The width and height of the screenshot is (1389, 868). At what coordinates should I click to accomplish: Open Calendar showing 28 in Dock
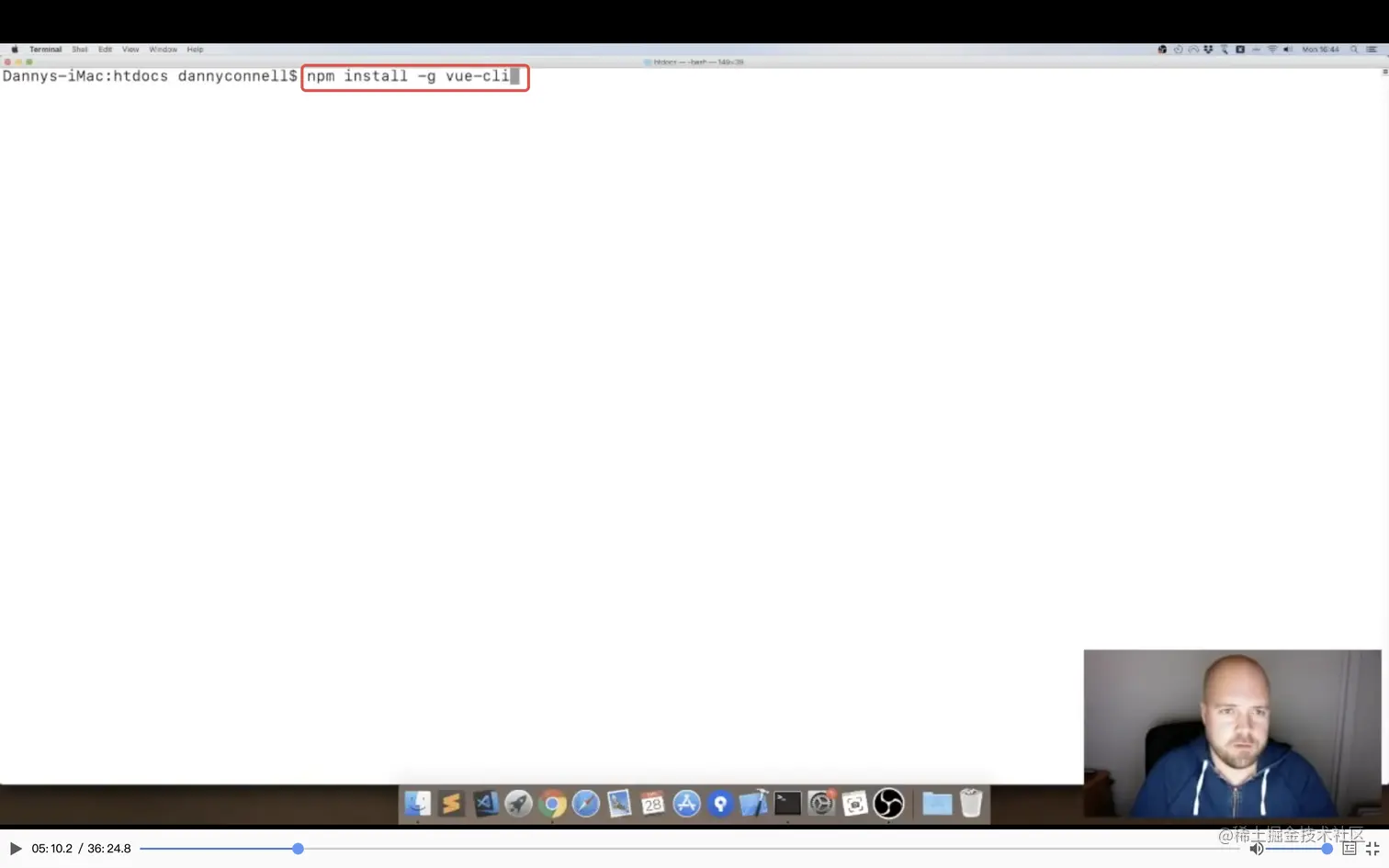point(652,804)
